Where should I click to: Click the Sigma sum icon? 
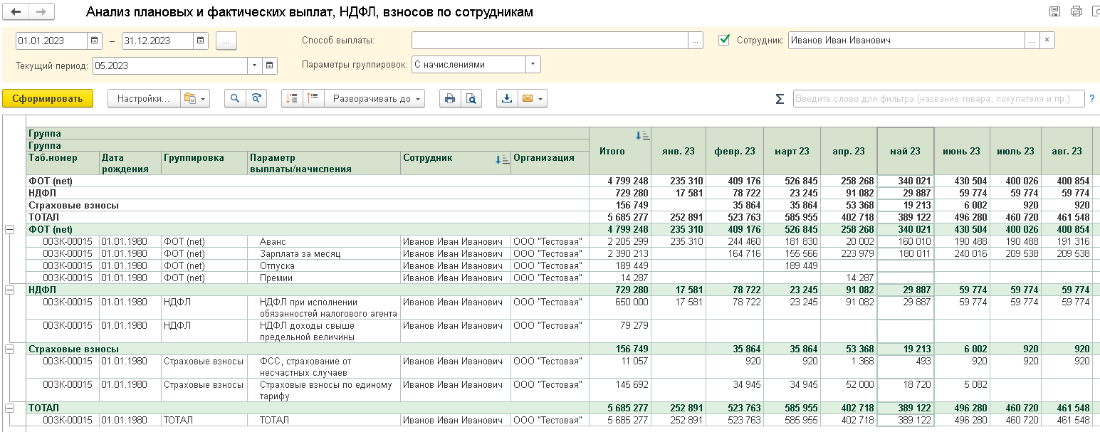click(x=779, y=100)
